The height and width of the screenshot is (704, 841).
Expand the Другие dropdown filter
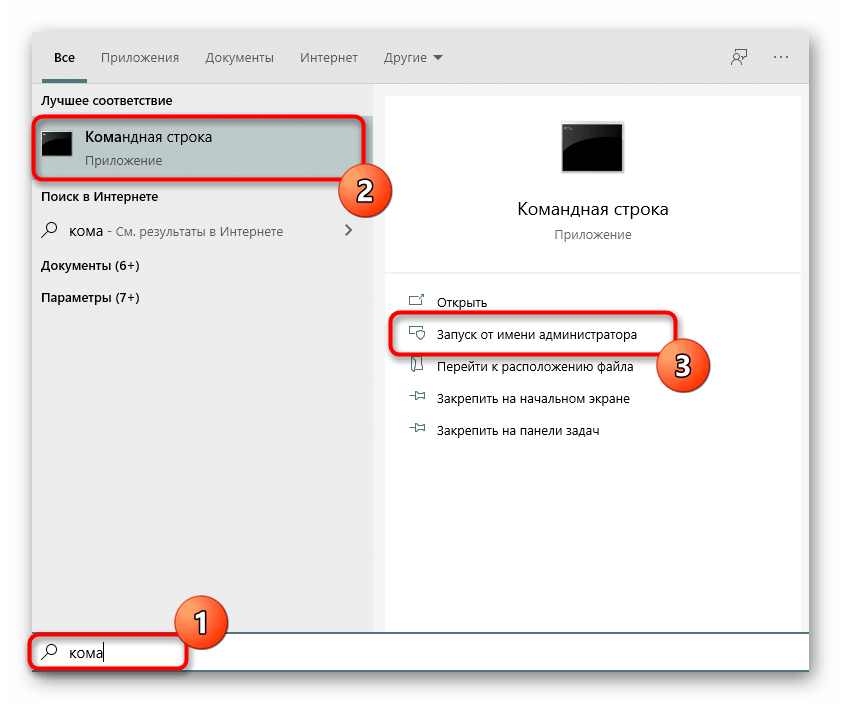pyautogui.click(x=413, y=58)
